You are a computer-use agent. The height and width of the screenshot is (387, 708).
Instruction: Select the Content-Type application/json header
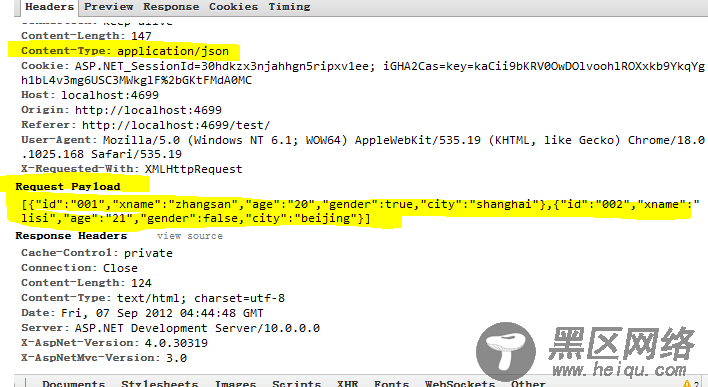pyautogui.click(x=125, y=51)
